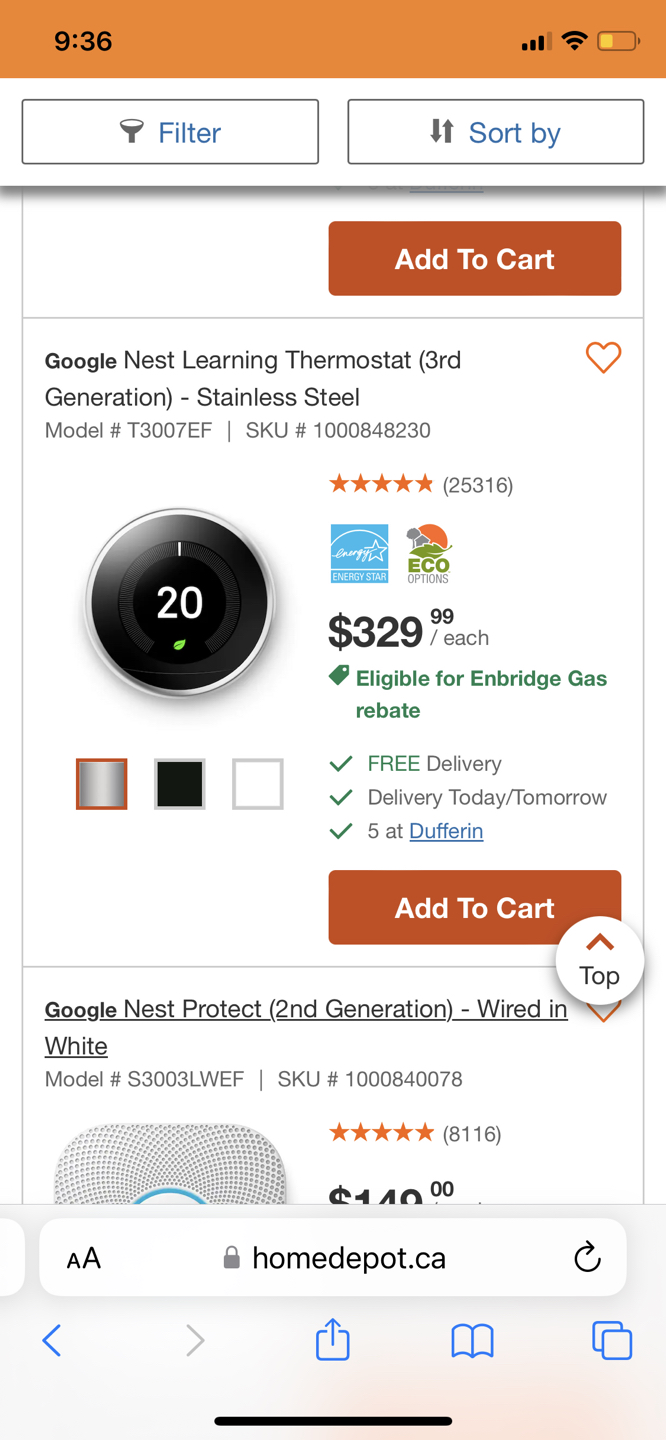Viewport: 666px width, 1440px height.
Task: Select the black color swatch
Action: click(x=180, y=784)
